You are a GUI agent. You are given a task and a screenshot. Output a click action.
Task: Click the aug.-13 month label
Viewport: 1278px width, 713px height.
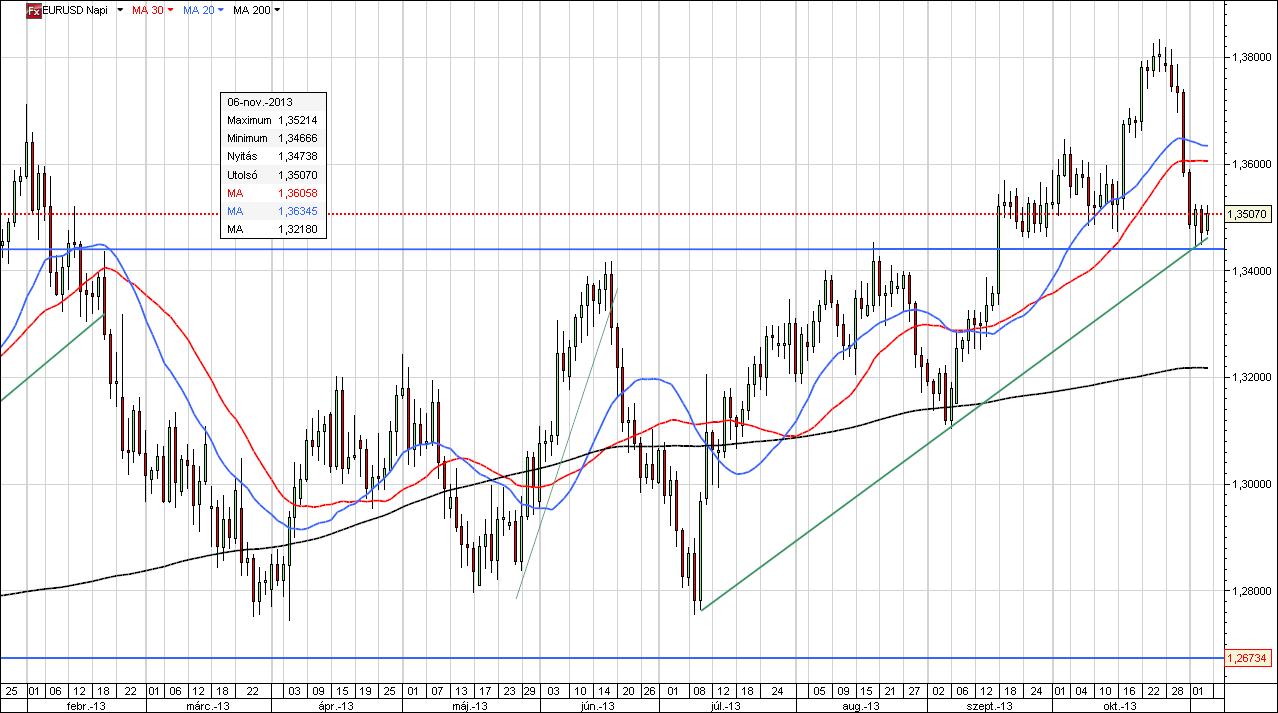click(x=861, y=706)
